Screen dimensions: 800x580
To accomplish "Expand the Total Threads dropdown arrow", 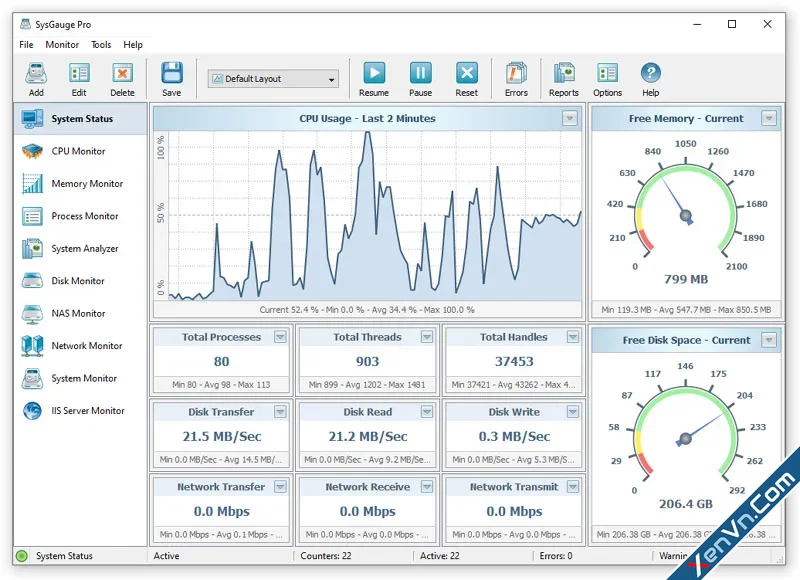I will (x=427, y=337).
